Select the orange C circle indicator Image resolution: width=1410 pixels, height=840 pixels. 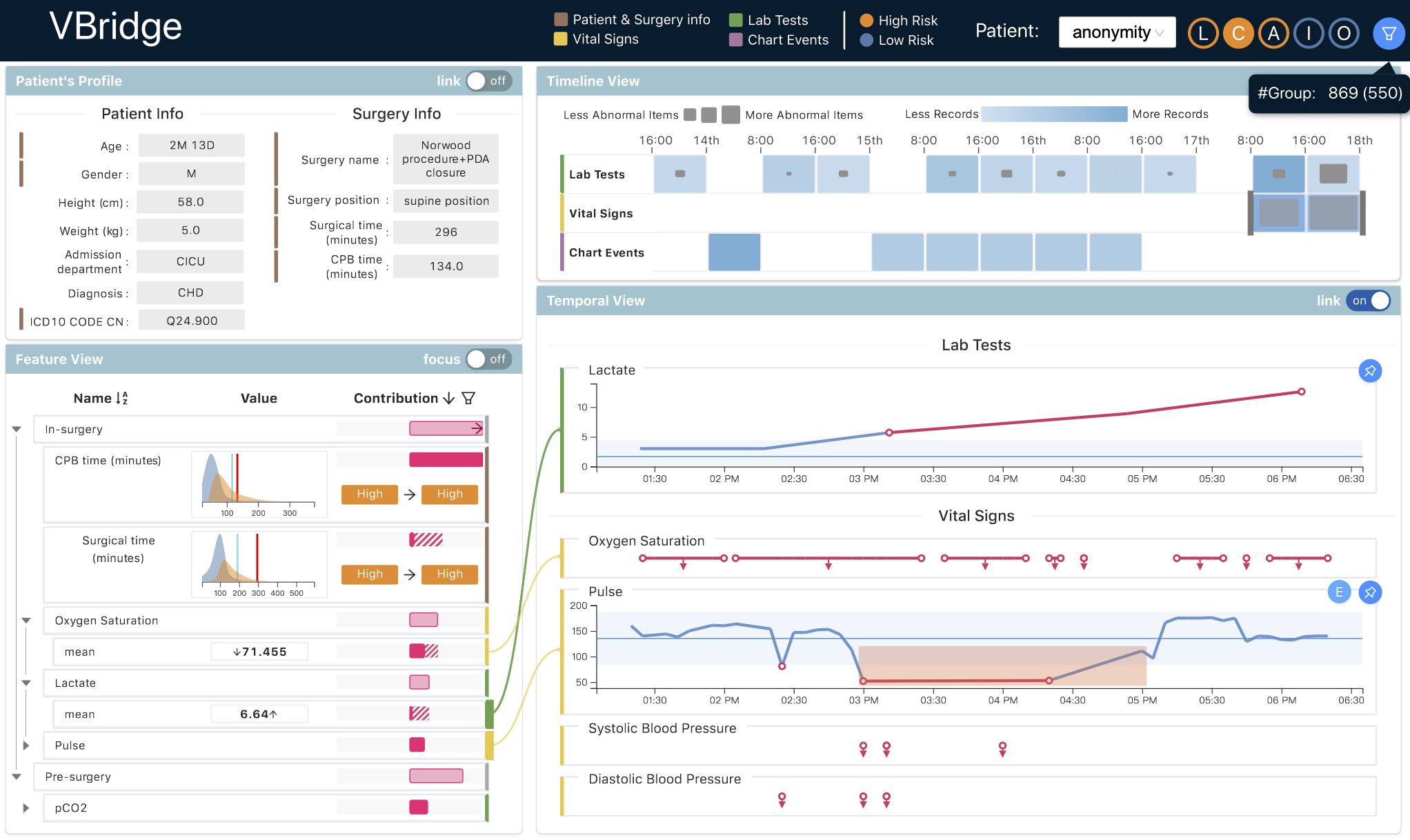point(1238,33)
